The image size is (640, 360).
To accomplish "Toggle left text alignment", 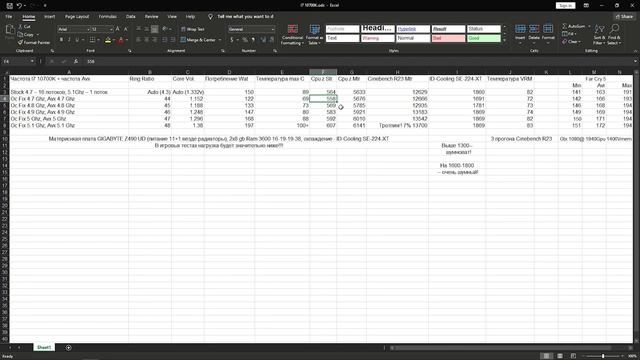I will [138, 40].
